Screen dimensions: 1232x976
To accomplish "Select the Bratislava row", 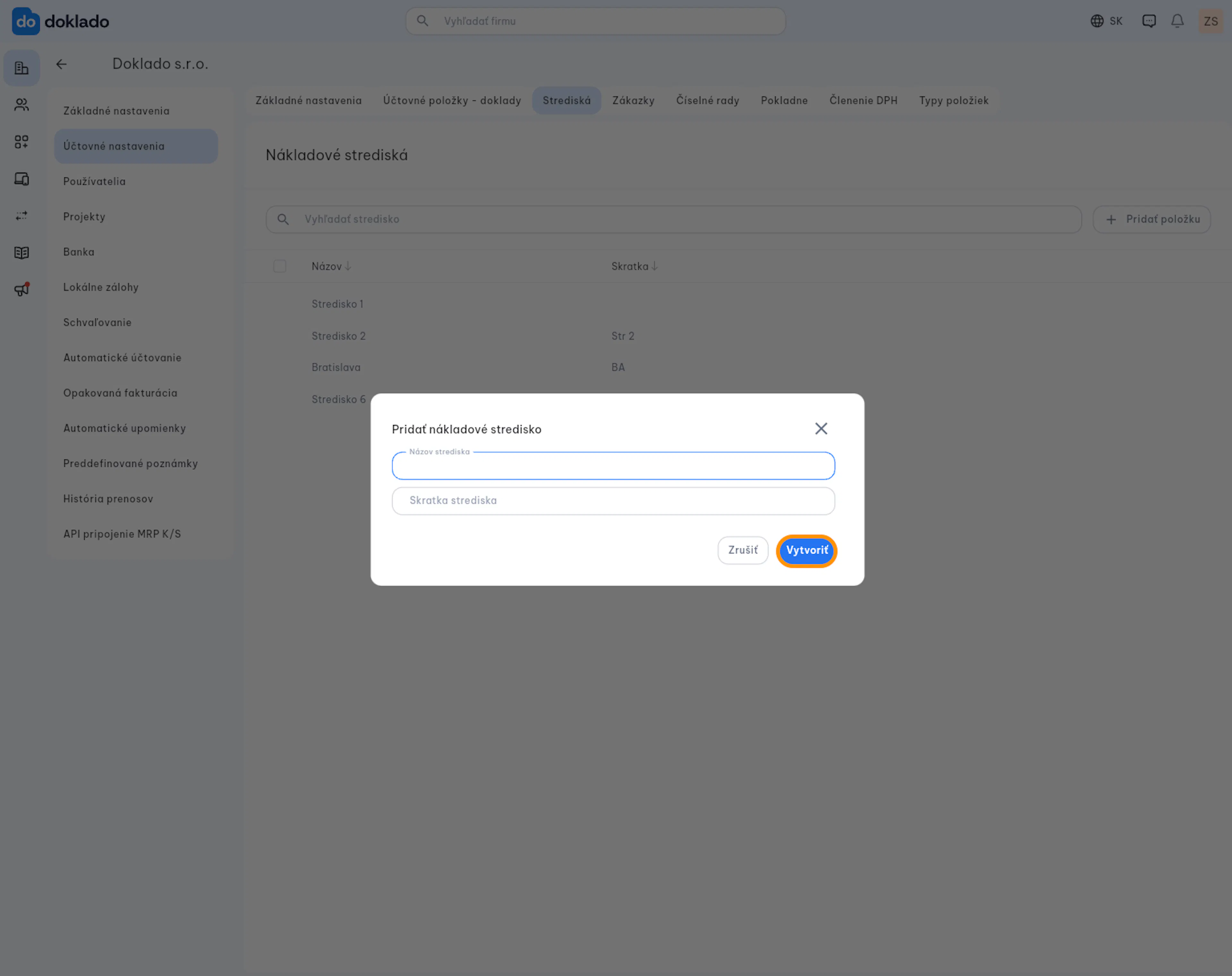I will (737, 368).
